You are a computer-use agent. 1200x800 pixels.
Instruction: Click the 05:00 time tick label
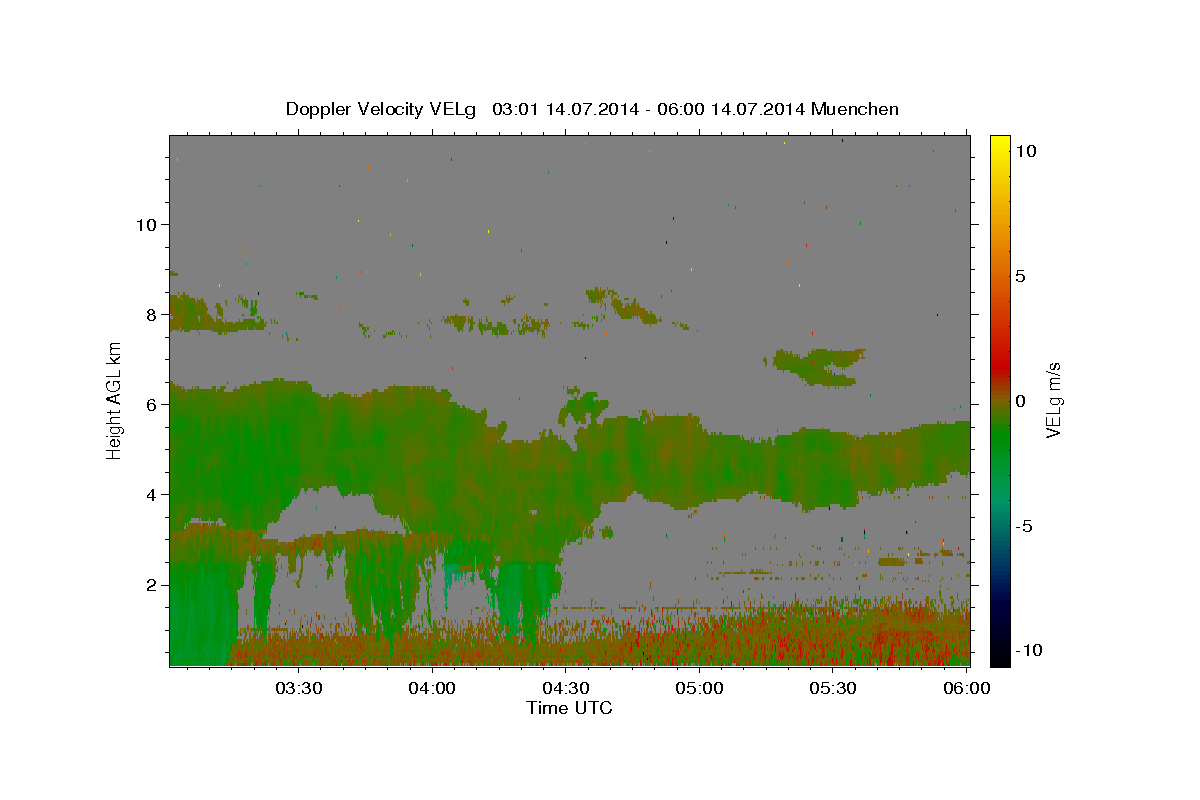[700, 688]
